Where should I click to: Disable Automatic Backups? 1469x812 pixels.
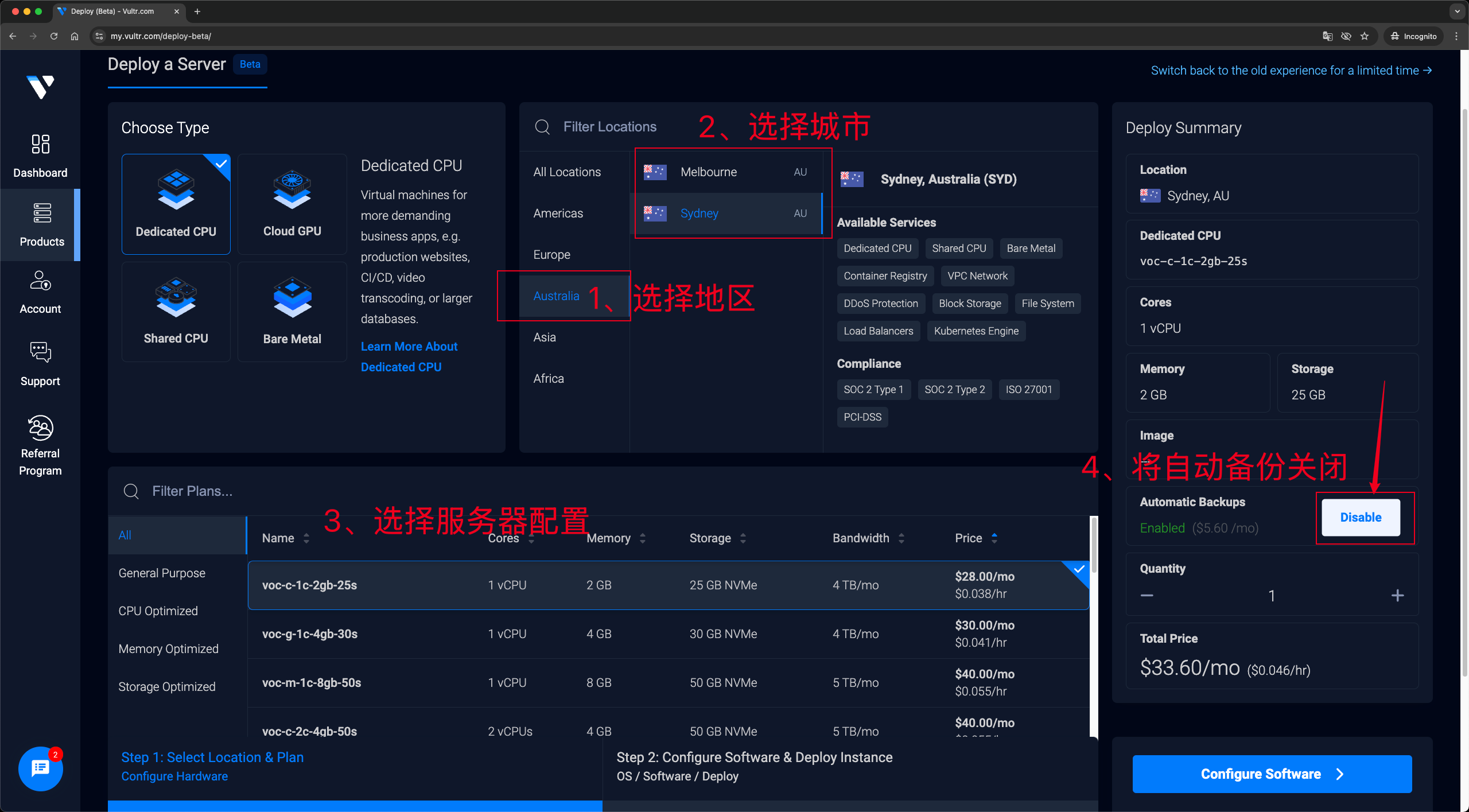coord(1361,517)
